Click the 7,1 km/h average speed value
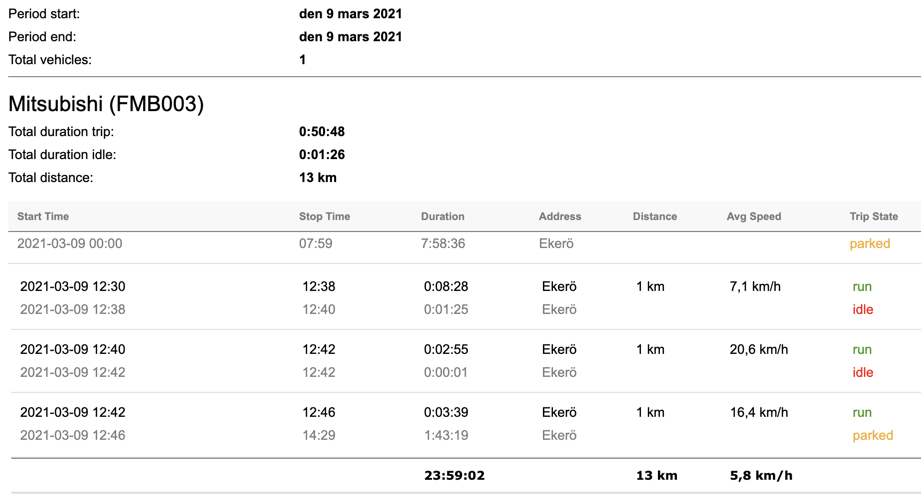 coord(755,287)
